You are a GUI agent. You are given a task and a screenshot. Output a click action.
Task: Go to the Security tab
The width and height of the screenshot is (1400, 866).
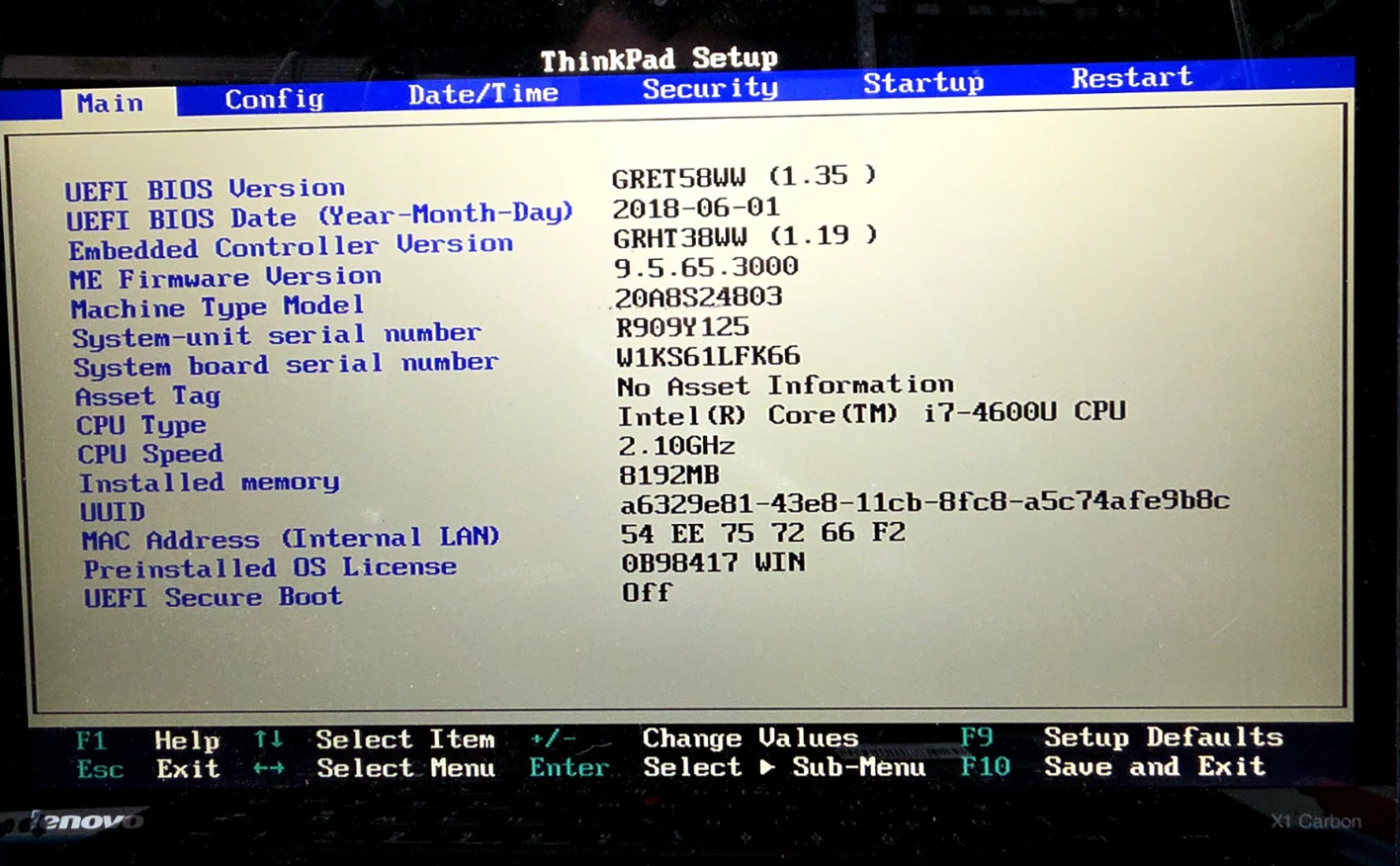pyautogui.click(x=710, y=89)
